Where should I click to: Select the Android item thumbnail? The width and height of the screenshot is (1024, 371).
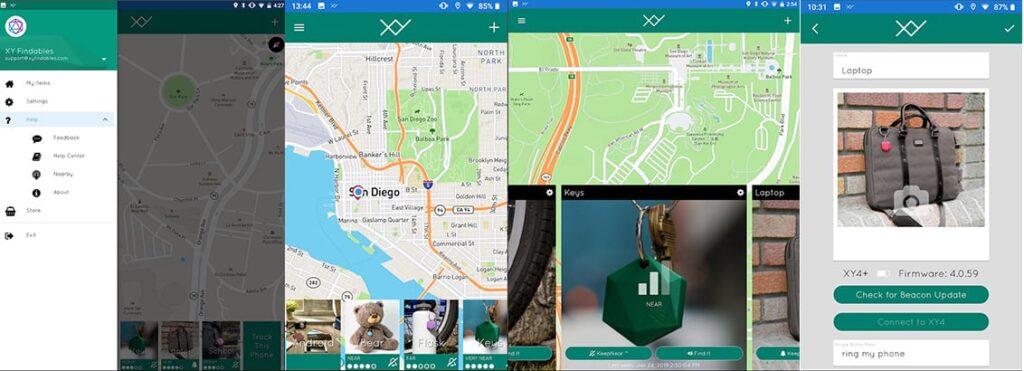313,327
